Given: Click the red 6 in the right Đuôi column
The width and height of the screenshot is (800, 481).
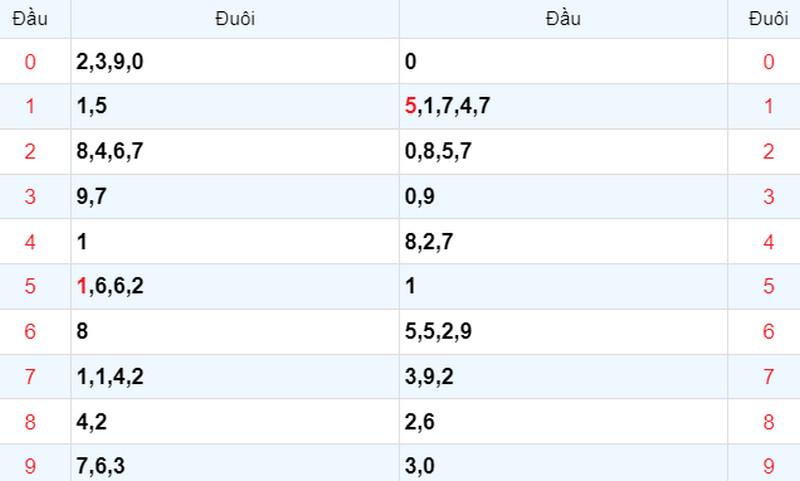Looking at the screenshot, I should click(768, 332).
